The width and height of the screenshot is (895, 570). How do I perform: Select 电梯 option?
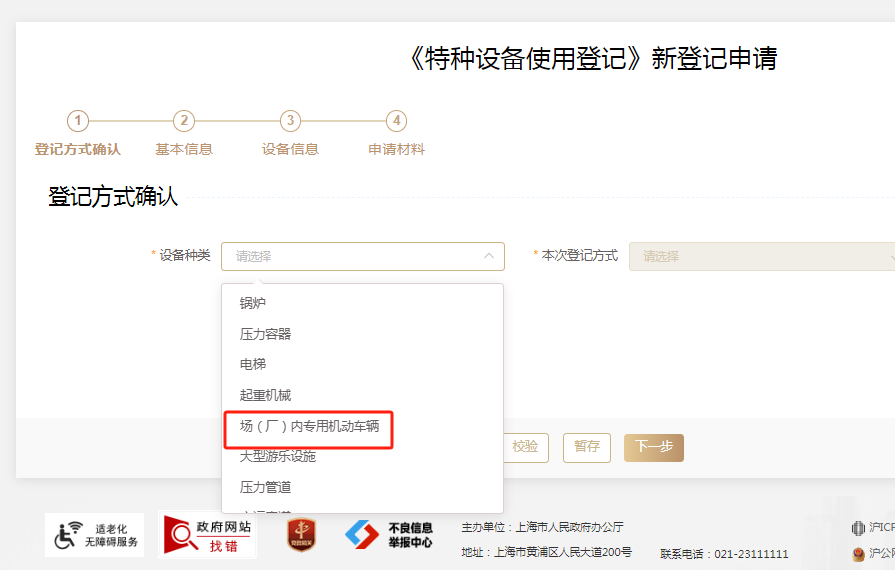tap(253, 364)
